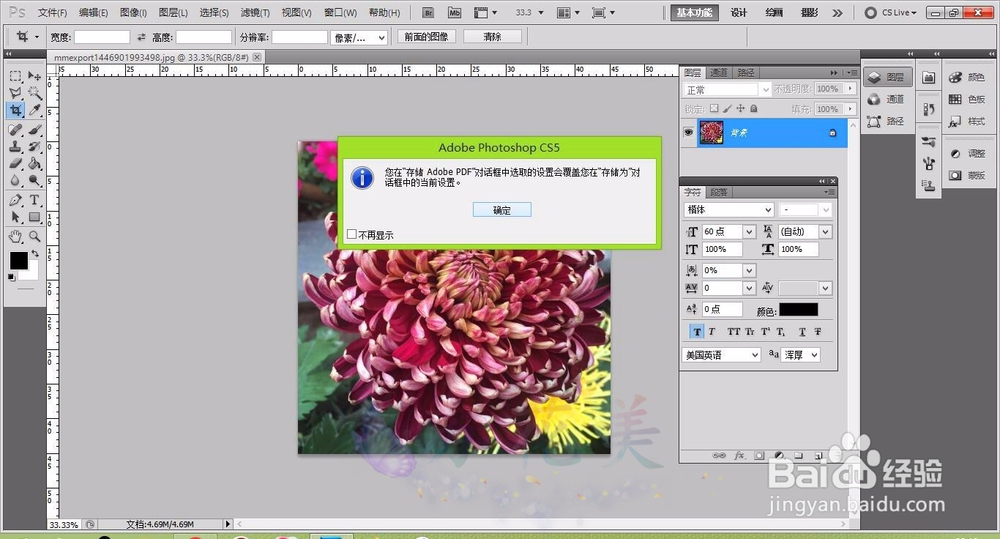Select the Hand tool

(16, 237)
